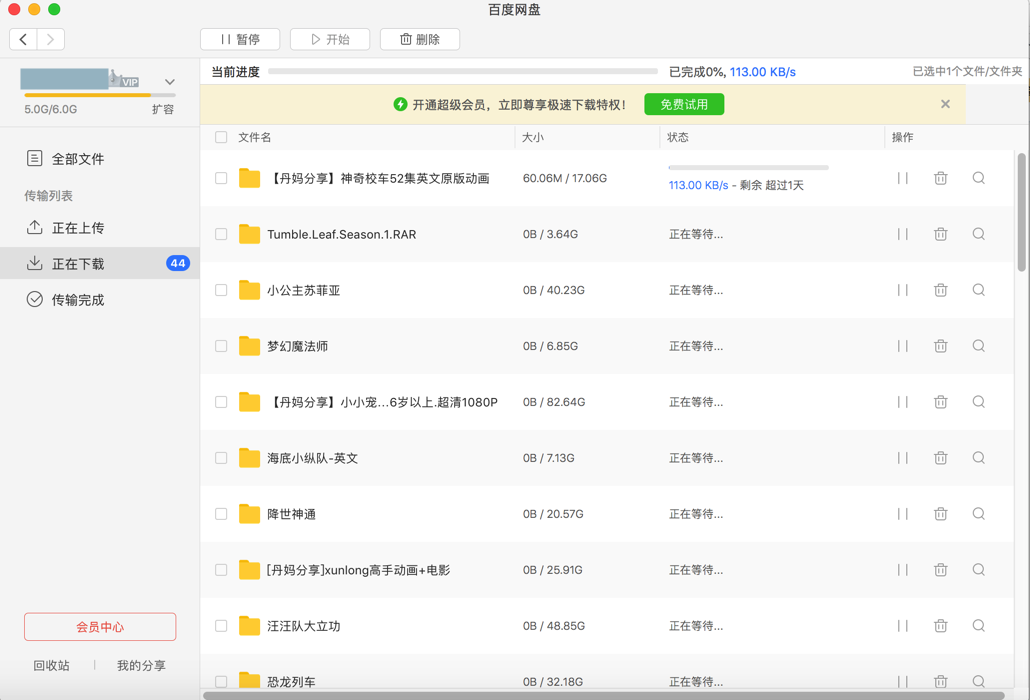Image resolution: width=1030 pixels, height=700 pixels.
Task: Delete the 梦幻魔法师 download task
Action: click(941, 346)
